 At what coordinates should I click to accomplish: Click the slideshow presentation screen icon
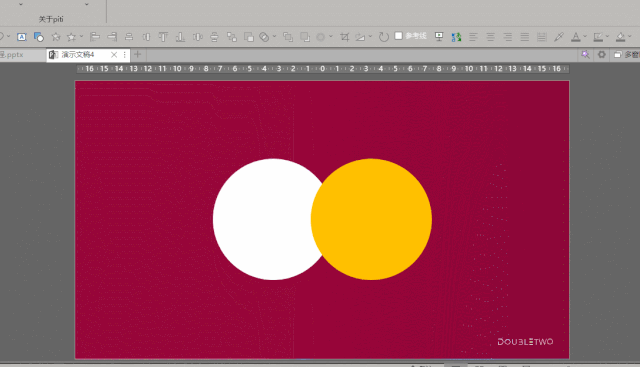coord(439,37)
